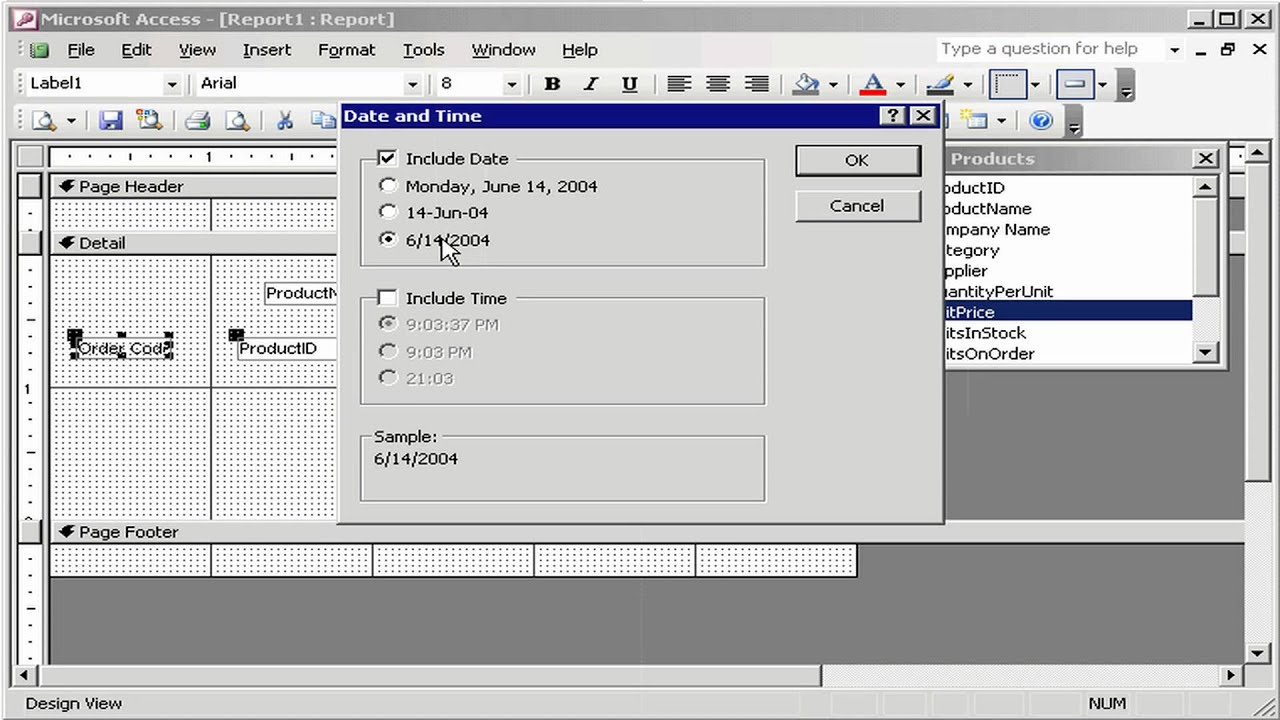Click the blue Help question mark icon

(1041, 121)
